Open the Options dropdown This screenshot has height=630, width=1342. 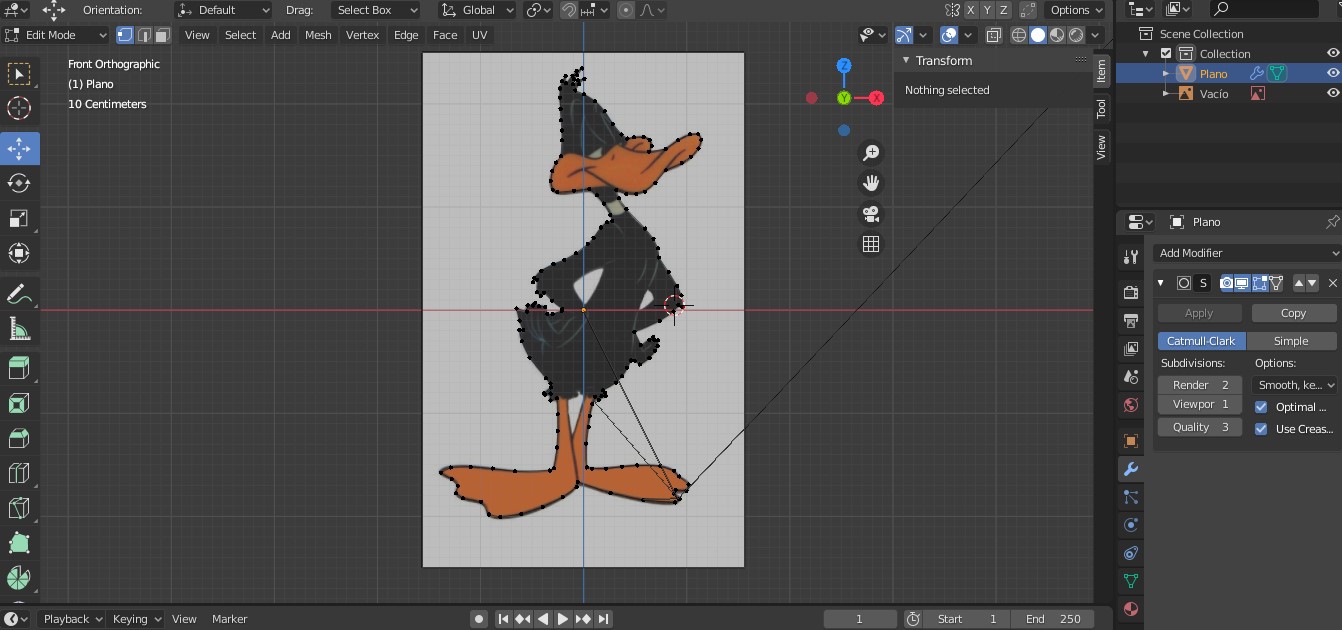click(x=1075, y=10)
